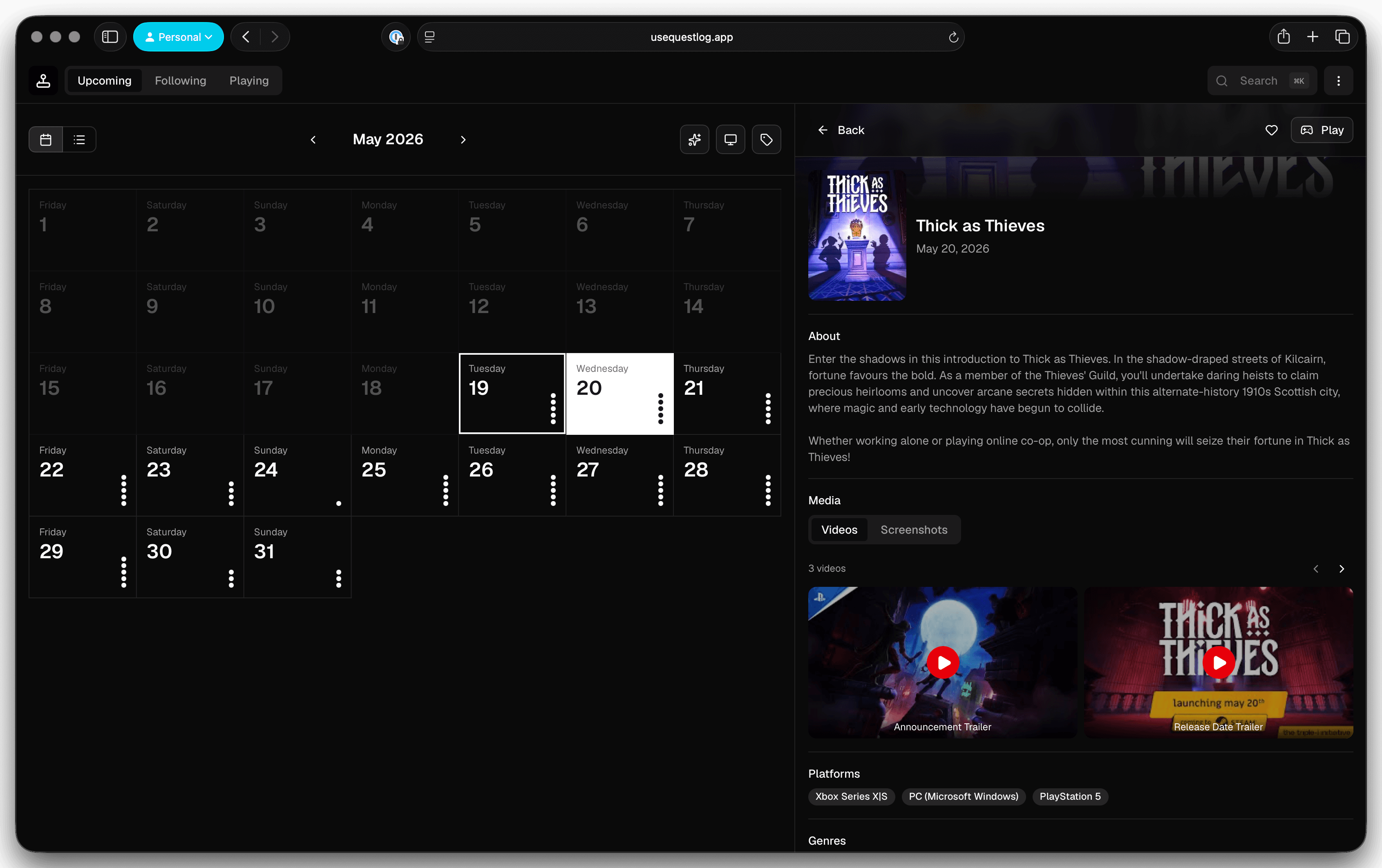Screen dimensions: 1382x868
Task: Switch to the Upcoming tab
Action: coord(105,81)
